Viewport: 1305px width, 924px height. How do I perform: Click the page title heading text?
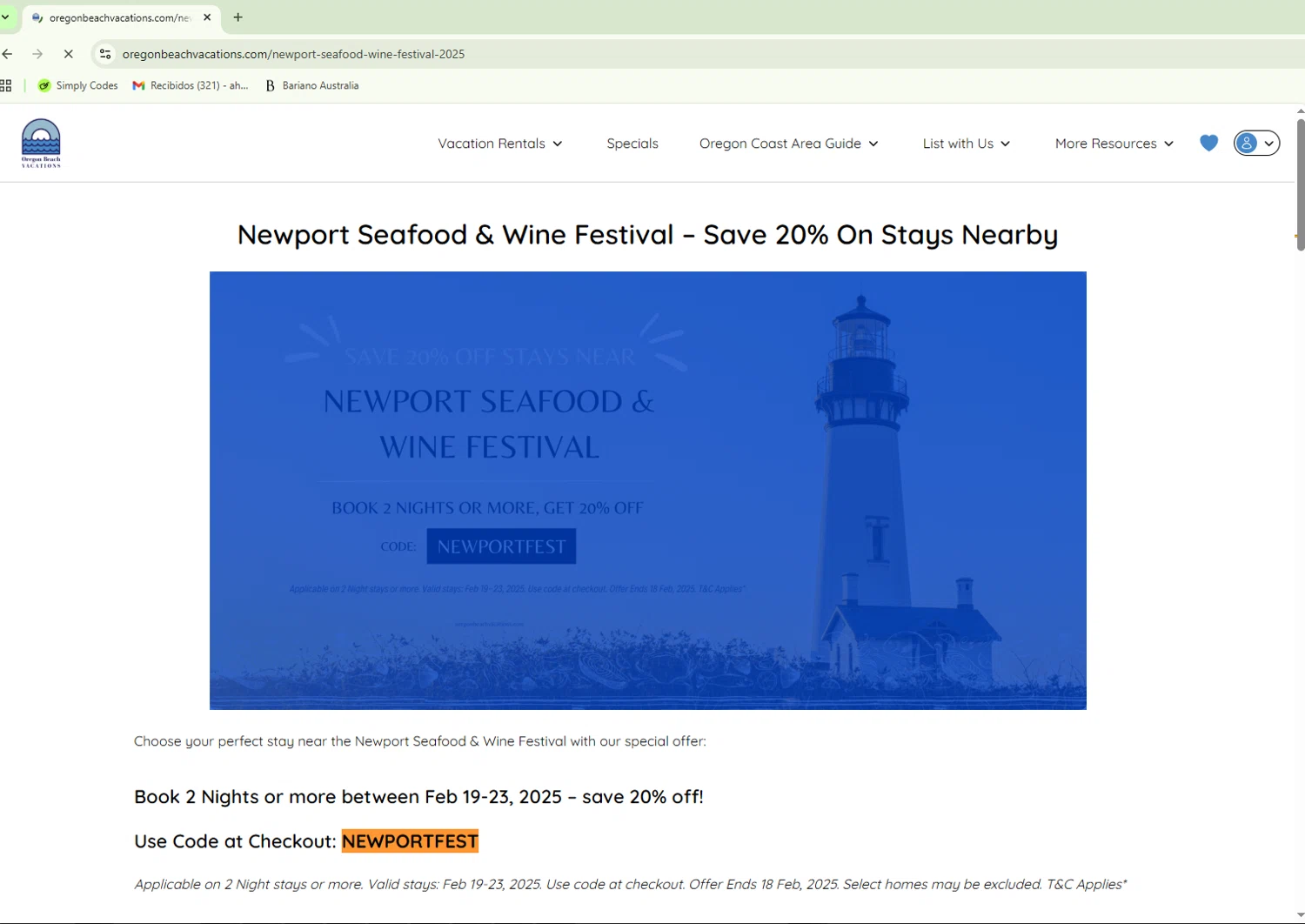coord(648,235)
